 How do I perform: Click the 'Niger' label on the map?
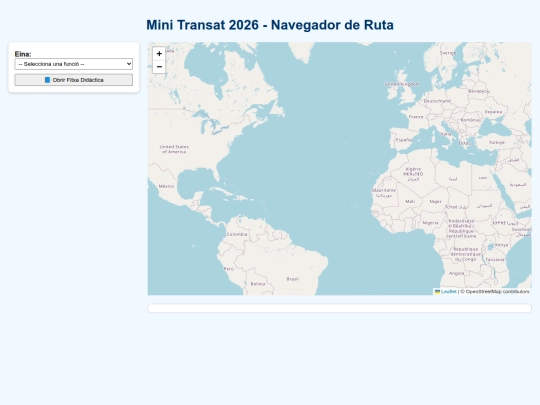pos(435,201)
